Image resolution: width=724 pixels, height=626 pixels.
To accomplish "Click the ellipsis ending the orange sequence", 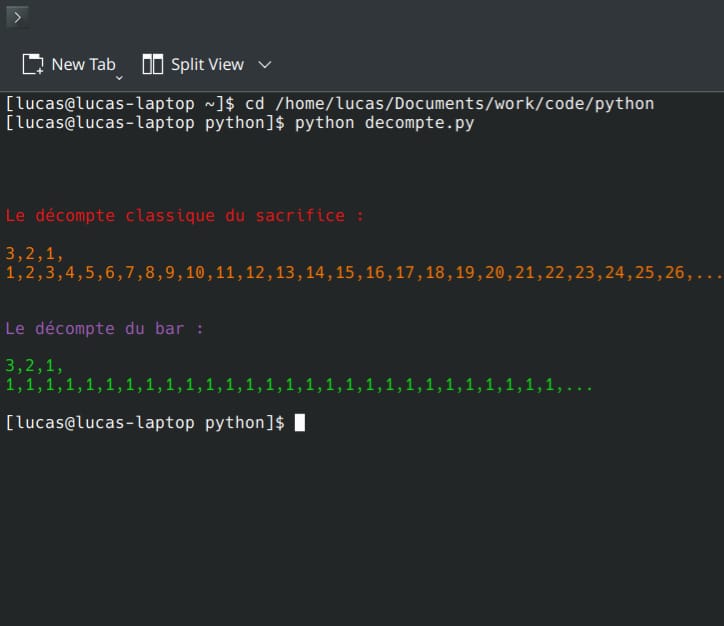I will (x=708, y=273).
